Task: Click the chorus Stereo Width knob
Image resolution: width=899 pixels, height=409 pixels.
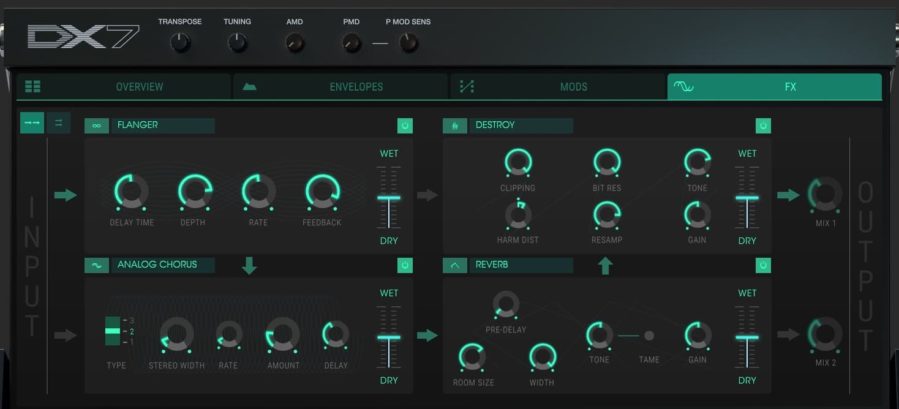Action: 177,334
